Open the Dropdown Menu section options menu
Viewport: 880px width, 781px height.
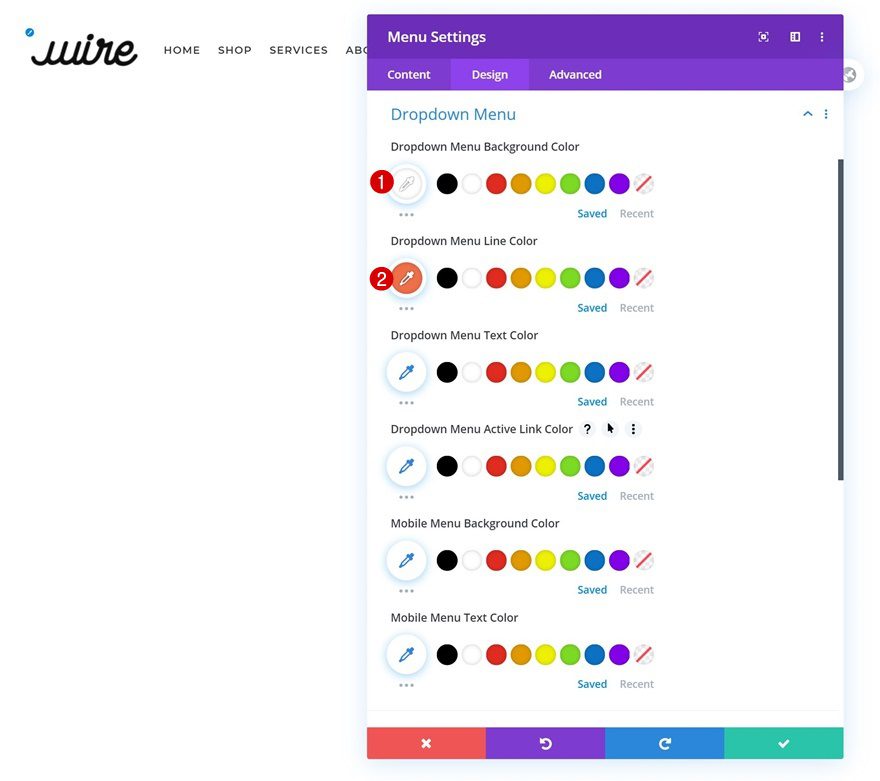coord(826,113)
